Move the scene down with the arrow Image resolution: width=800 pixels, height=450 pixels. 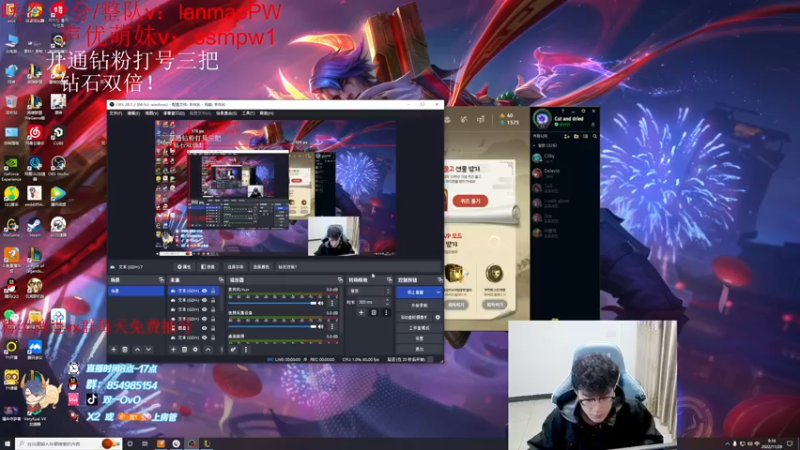tap(148, 349)
